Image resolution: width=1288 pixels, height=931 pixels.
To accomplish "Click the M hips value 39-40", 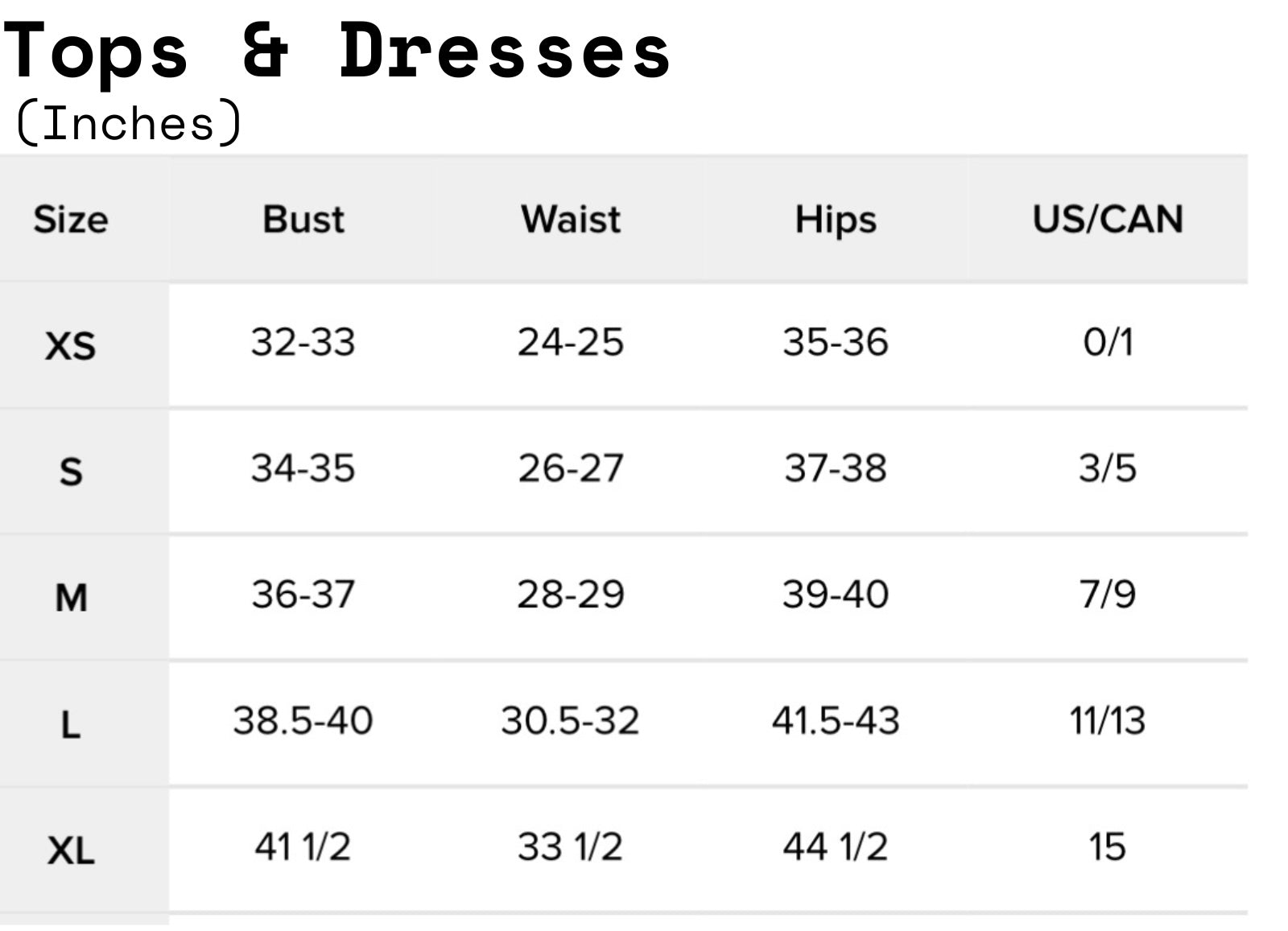I will click(836, 594).
